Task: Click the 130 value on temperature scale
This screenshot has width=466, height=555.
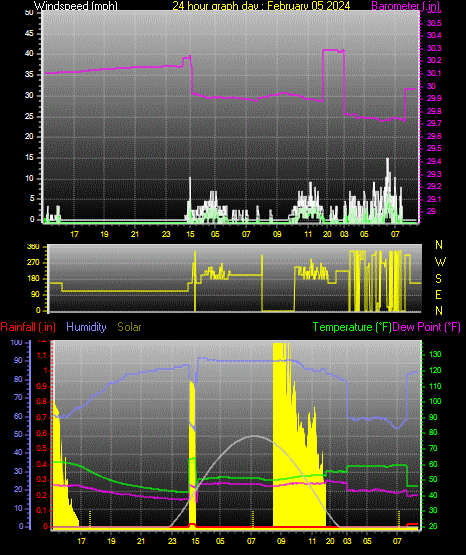Action: click(x=435, y=354)
